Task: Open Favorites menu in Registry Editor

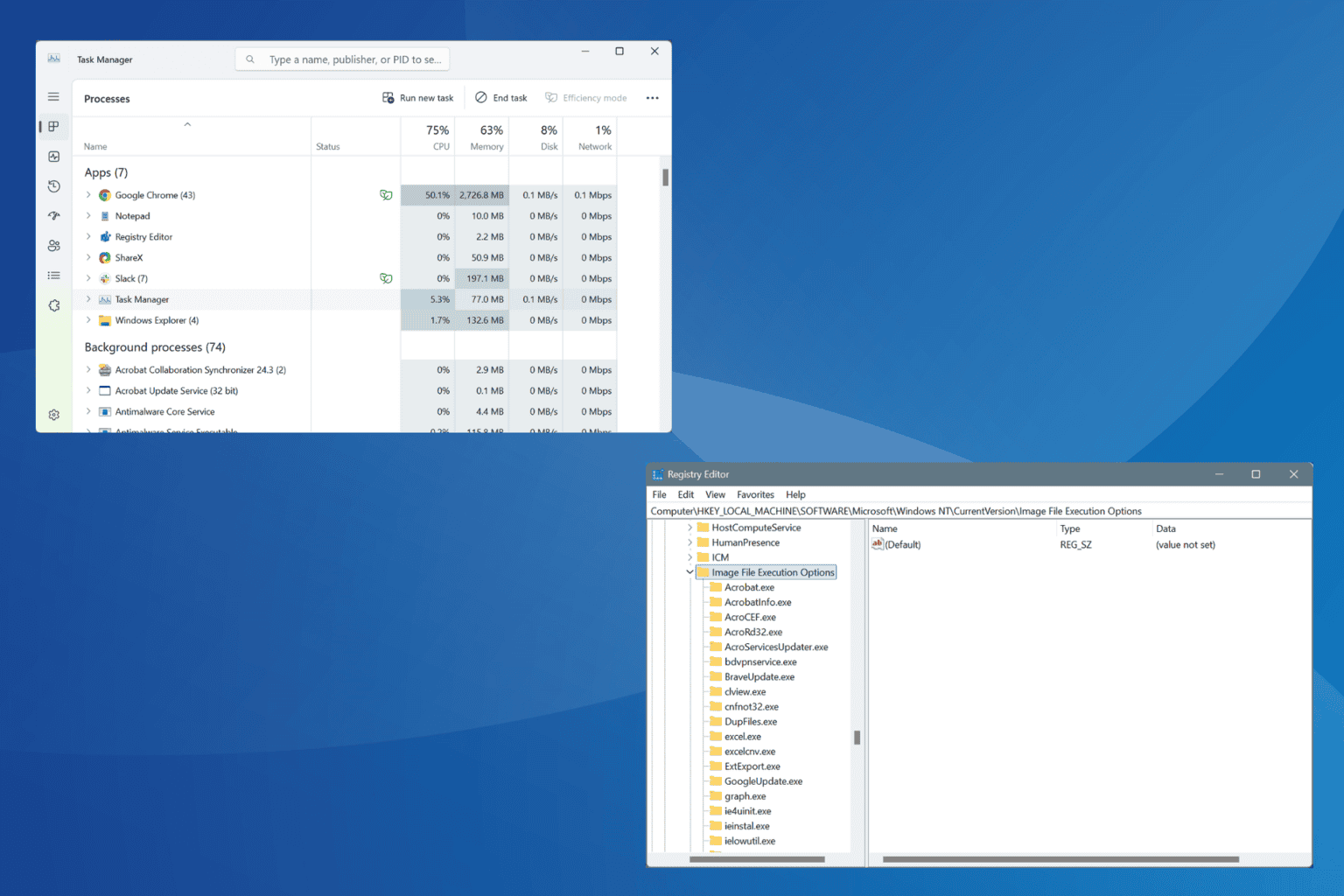Action: click(x=755, y=494)
